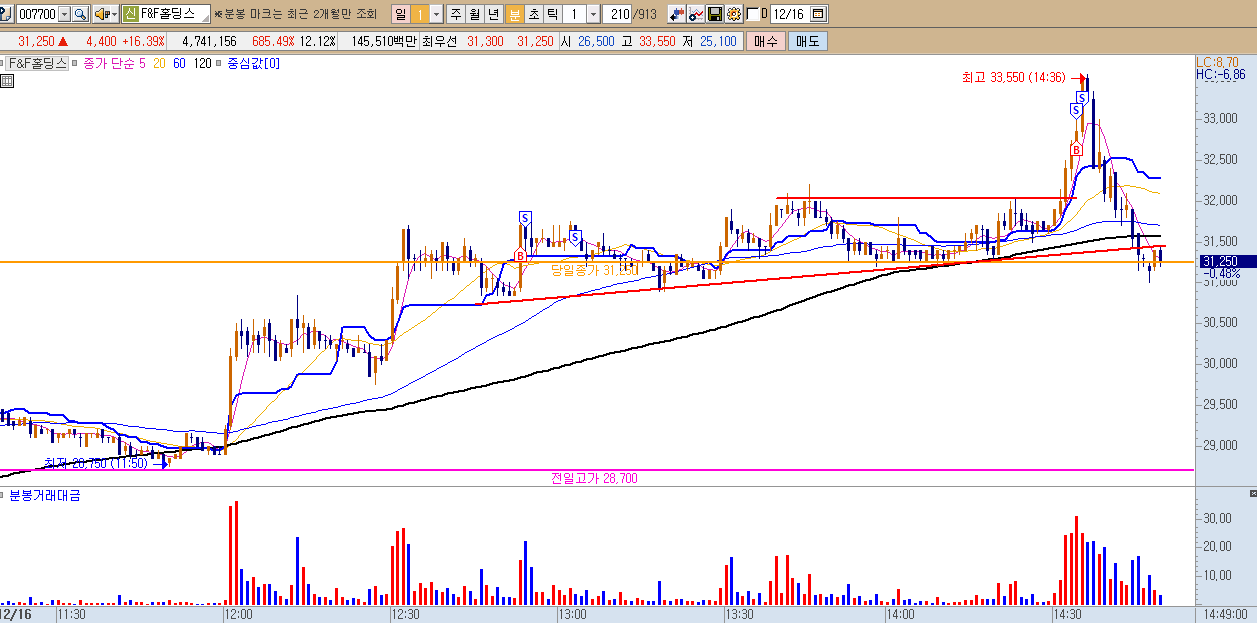This screenshot has height=623, width=1257.
Task: Click the magenta 5 moving average color label
Action: click(x=143, y=63)
